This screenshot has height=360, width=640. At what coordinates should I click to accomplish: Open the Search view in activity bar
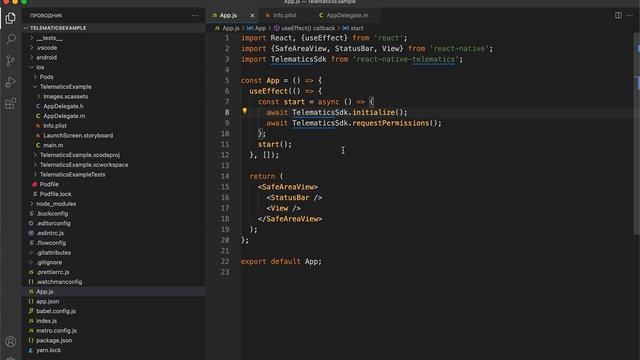pyautogui.click(x=11, y=39)
